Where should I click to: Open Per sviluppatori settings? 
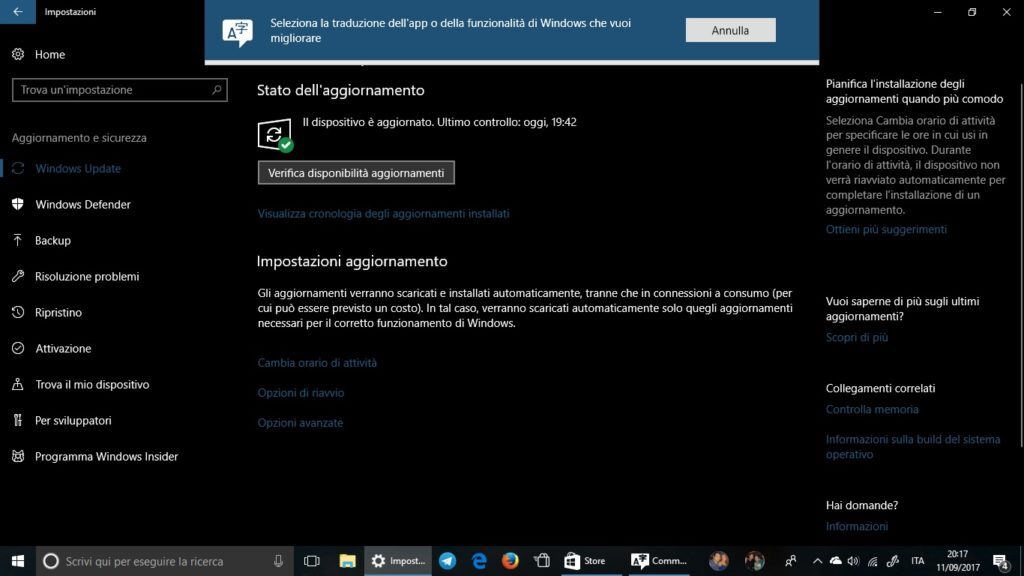tap(73, 420)
